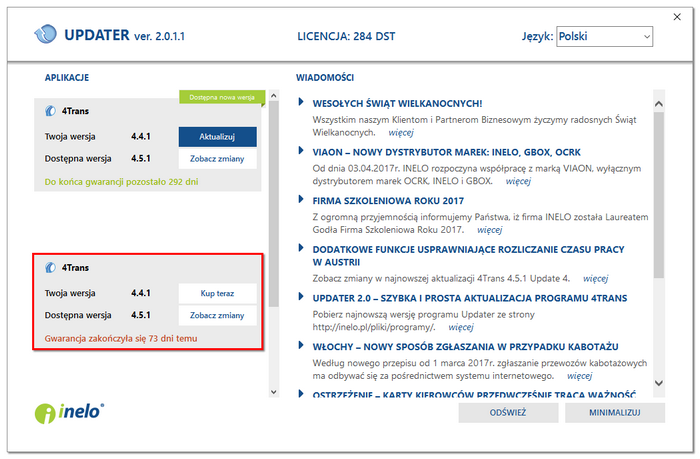
Task: Click the APLIKACJE section heading
Action: click(x=67, y=78)
